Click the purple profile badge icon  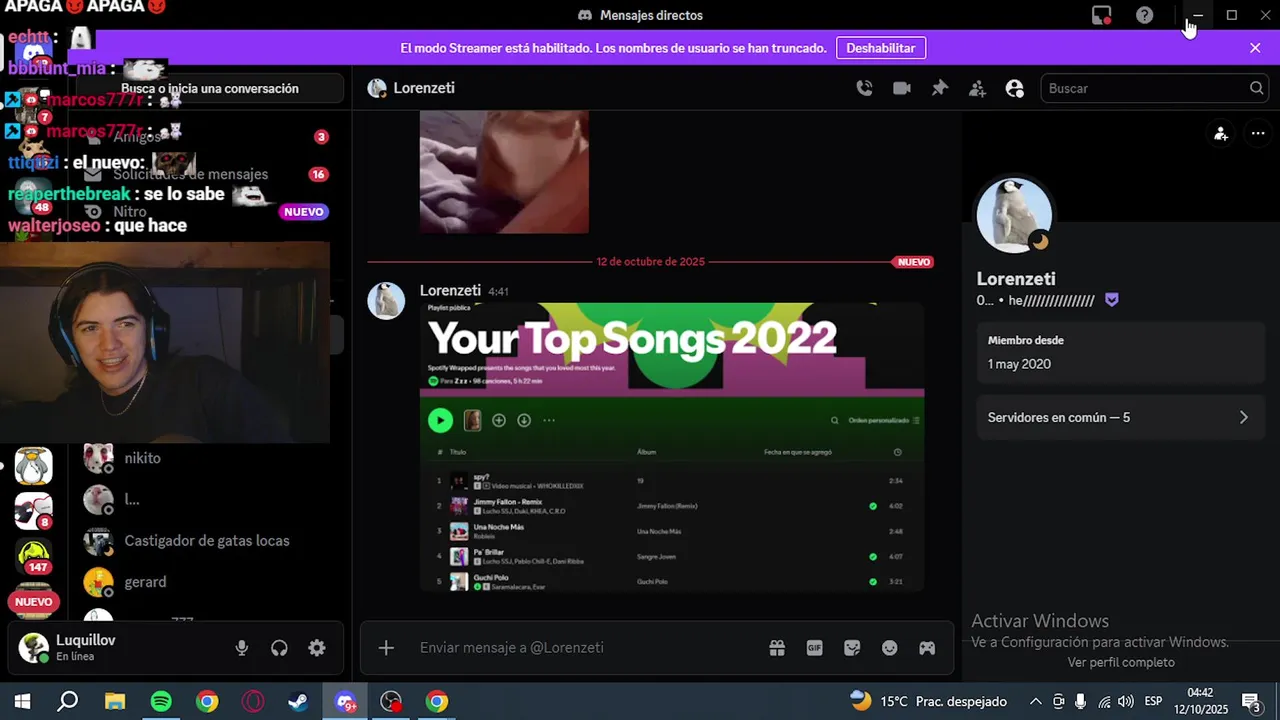coord(1112,300)
